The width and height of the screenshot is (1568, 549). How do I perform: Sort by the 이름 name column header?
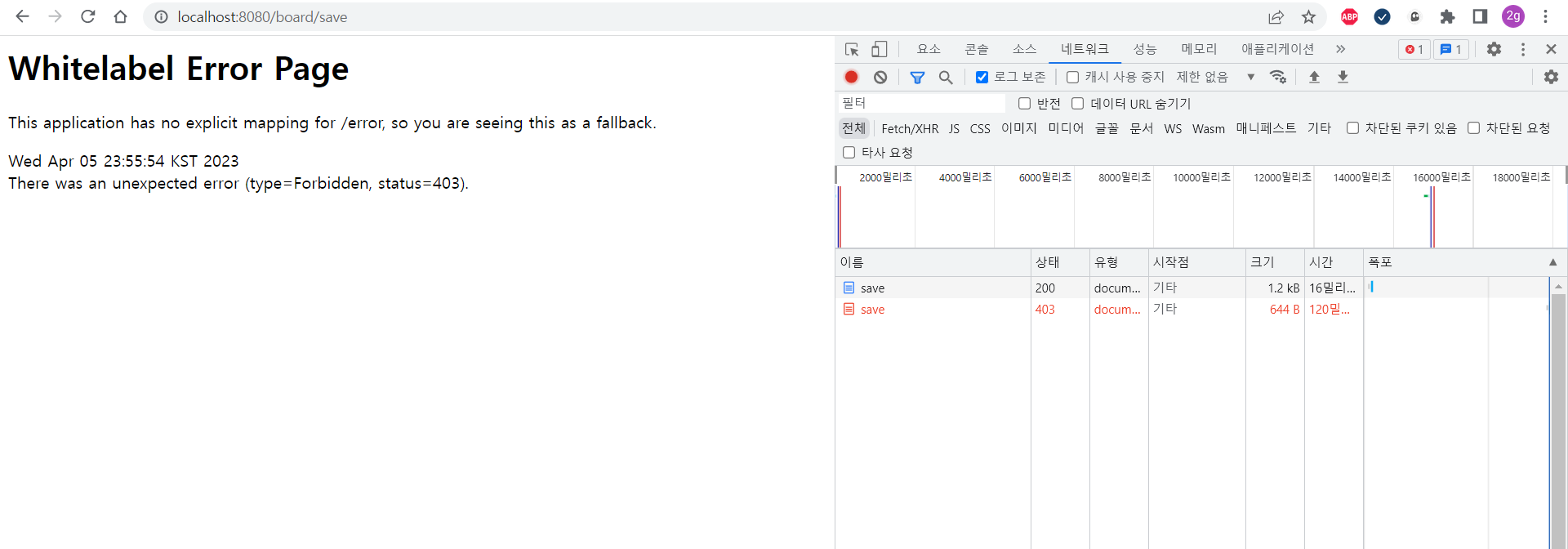(933, 262)
